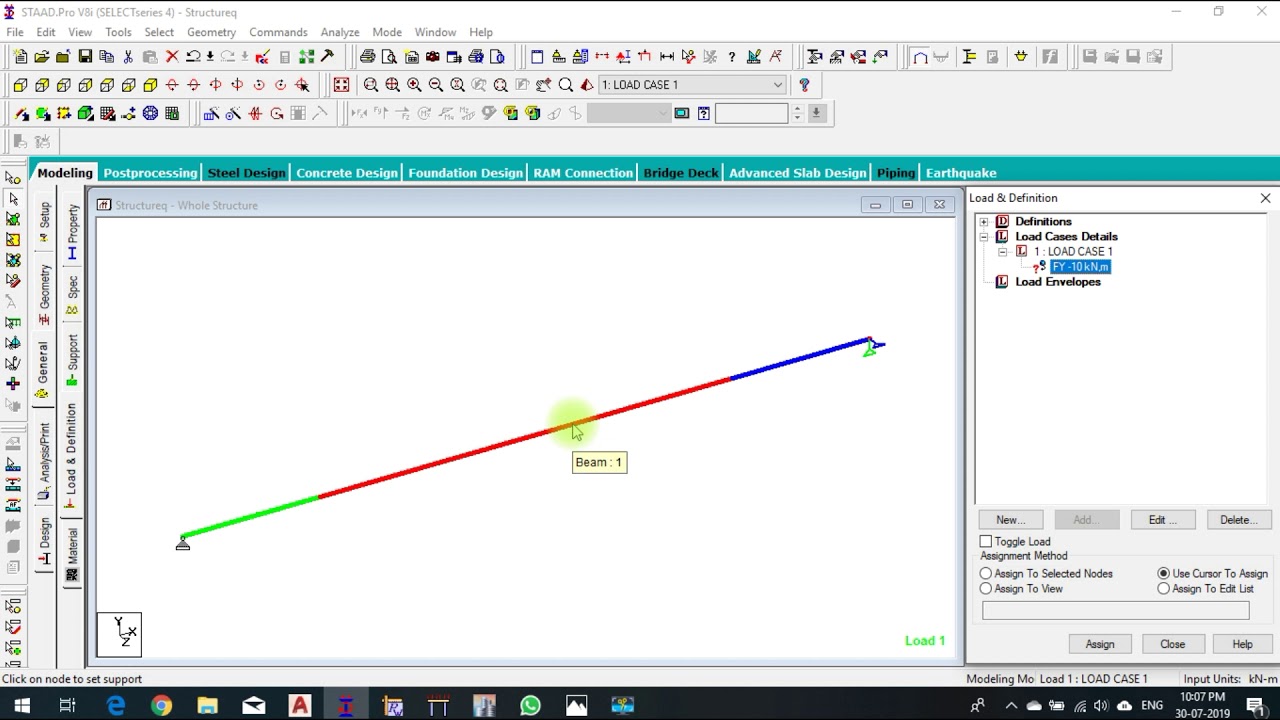
Task: Click the Zoom Out minus magnifier icon
Action: click(436, 85)
